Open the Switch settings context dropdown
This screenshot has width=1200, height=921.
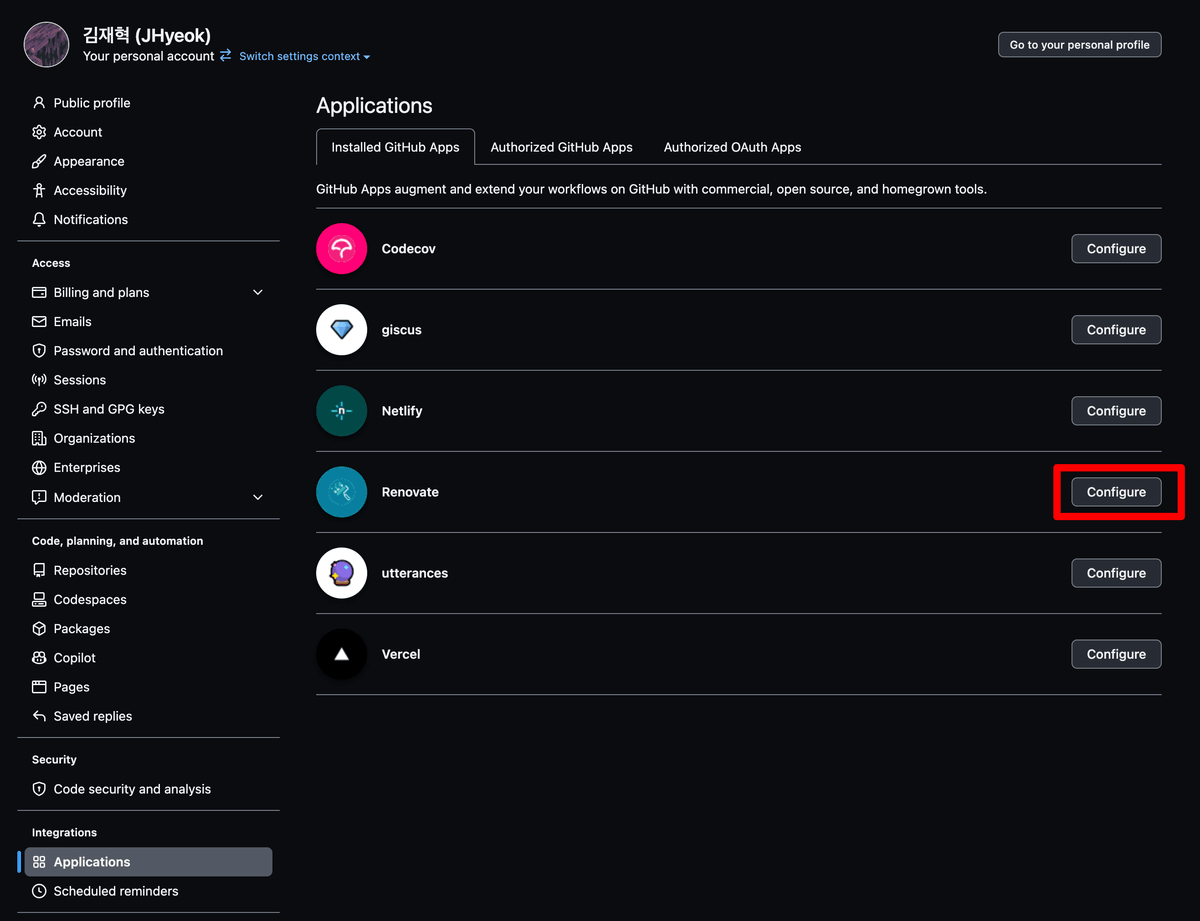(304, 57)
